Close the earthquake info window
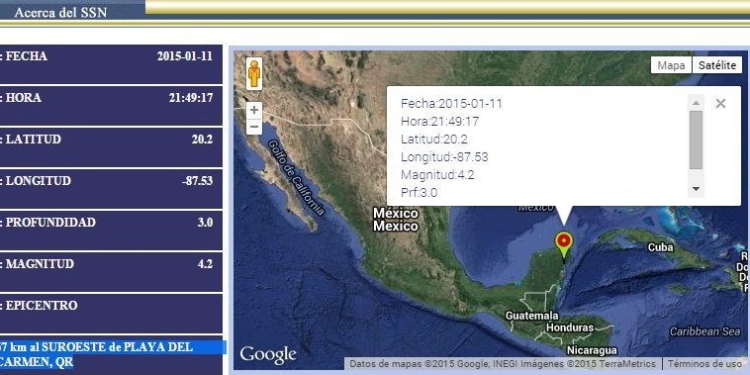The height and width of the screenshot is (375, 750). click(720, 103)
